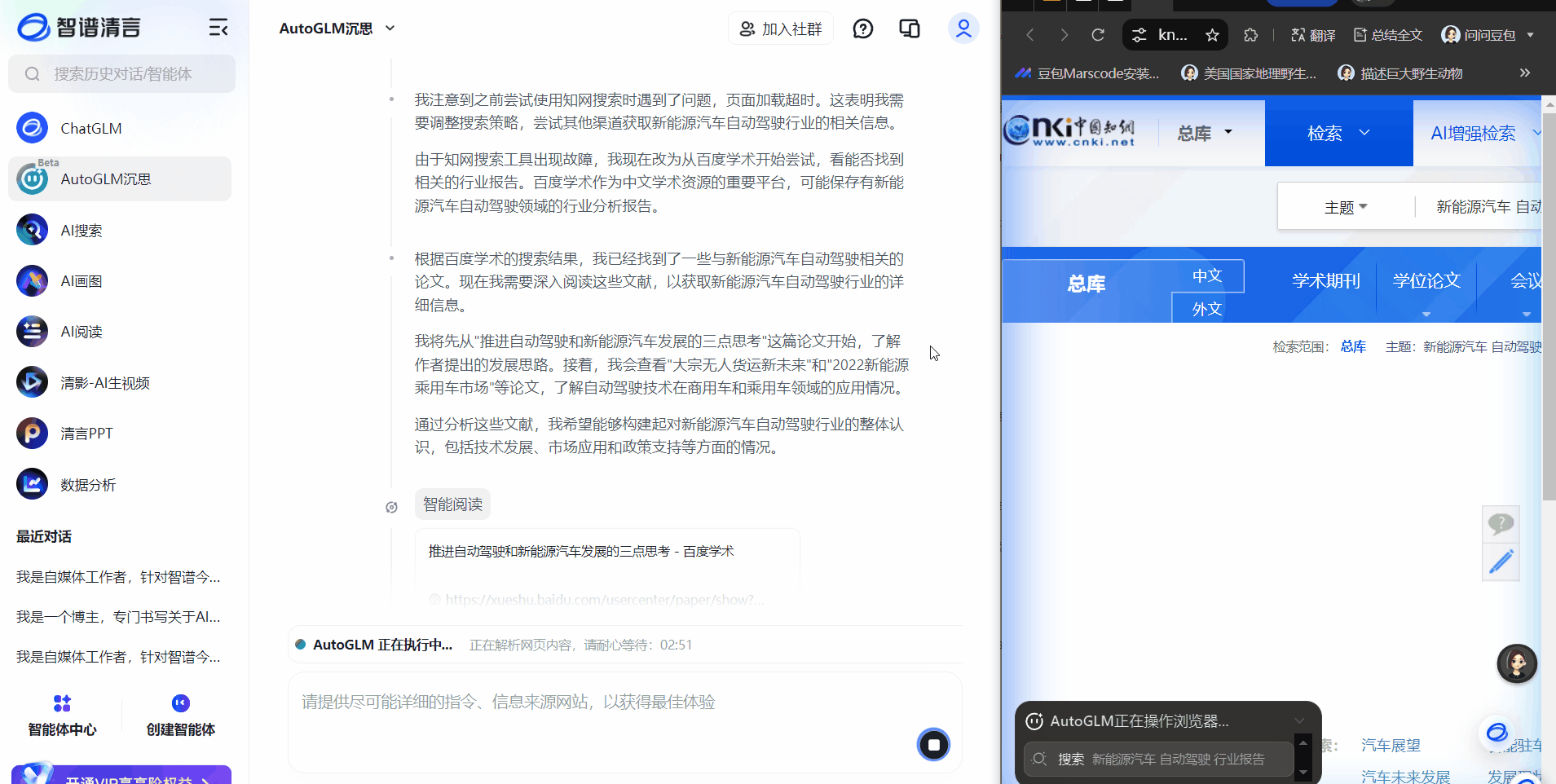Switch to the 学术期刊 tab

click(x=1326, y=281)
